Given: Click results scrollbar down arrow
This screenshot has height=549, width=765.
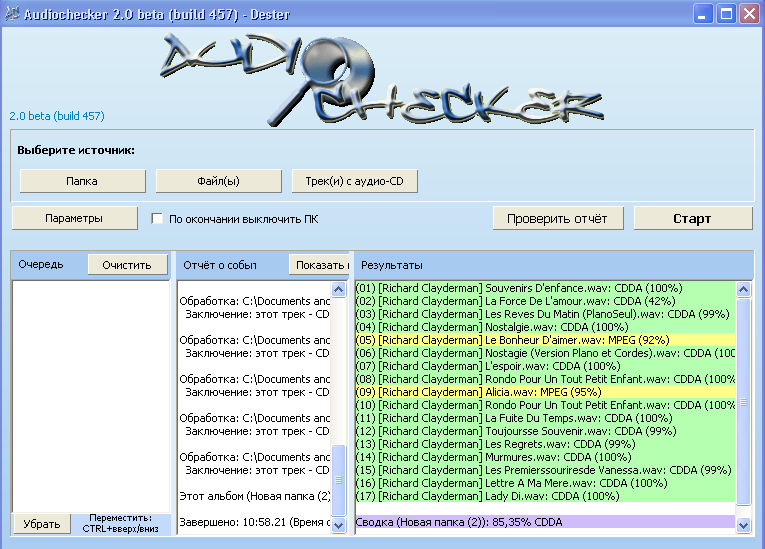Looking at the screenshot, I should pyautogui.click(x=743, y=525).
